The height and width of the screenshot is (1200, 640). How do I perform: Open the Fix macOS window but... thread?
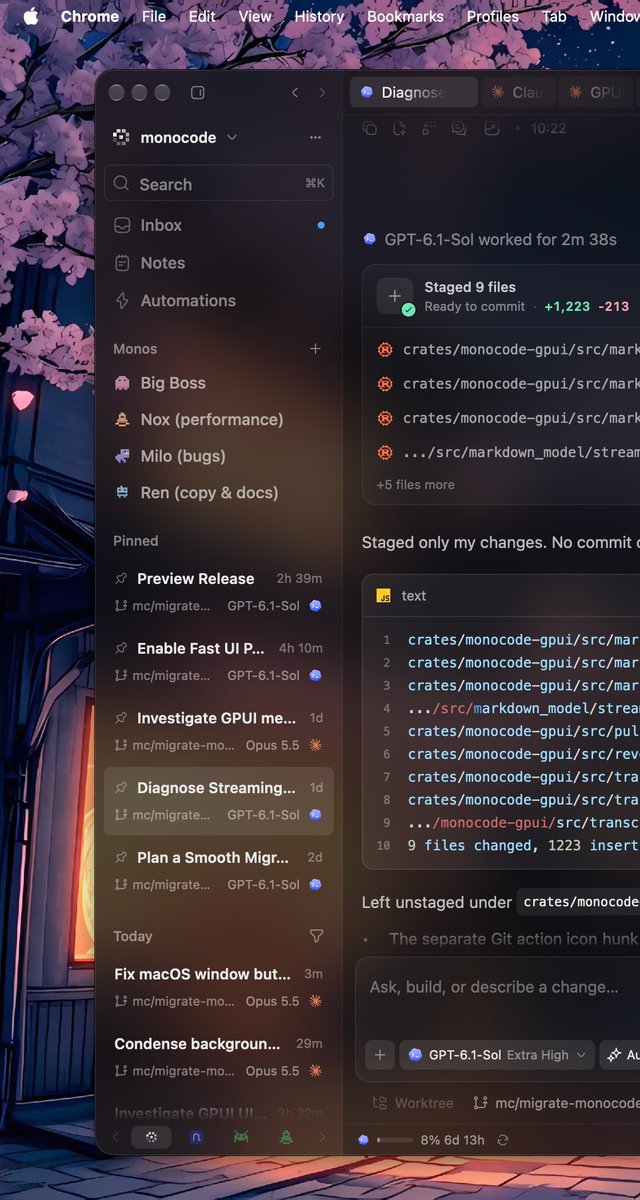click(x=218, y=987)
